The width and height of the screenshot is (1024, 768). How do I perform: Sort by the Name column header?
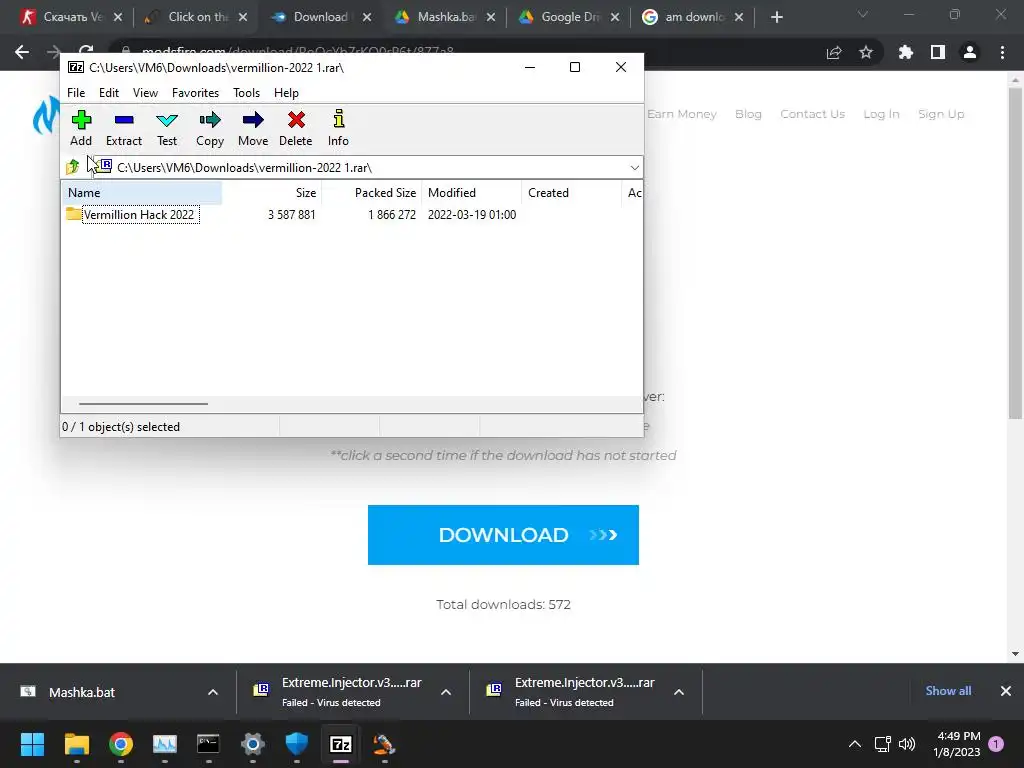coord(142,193)
